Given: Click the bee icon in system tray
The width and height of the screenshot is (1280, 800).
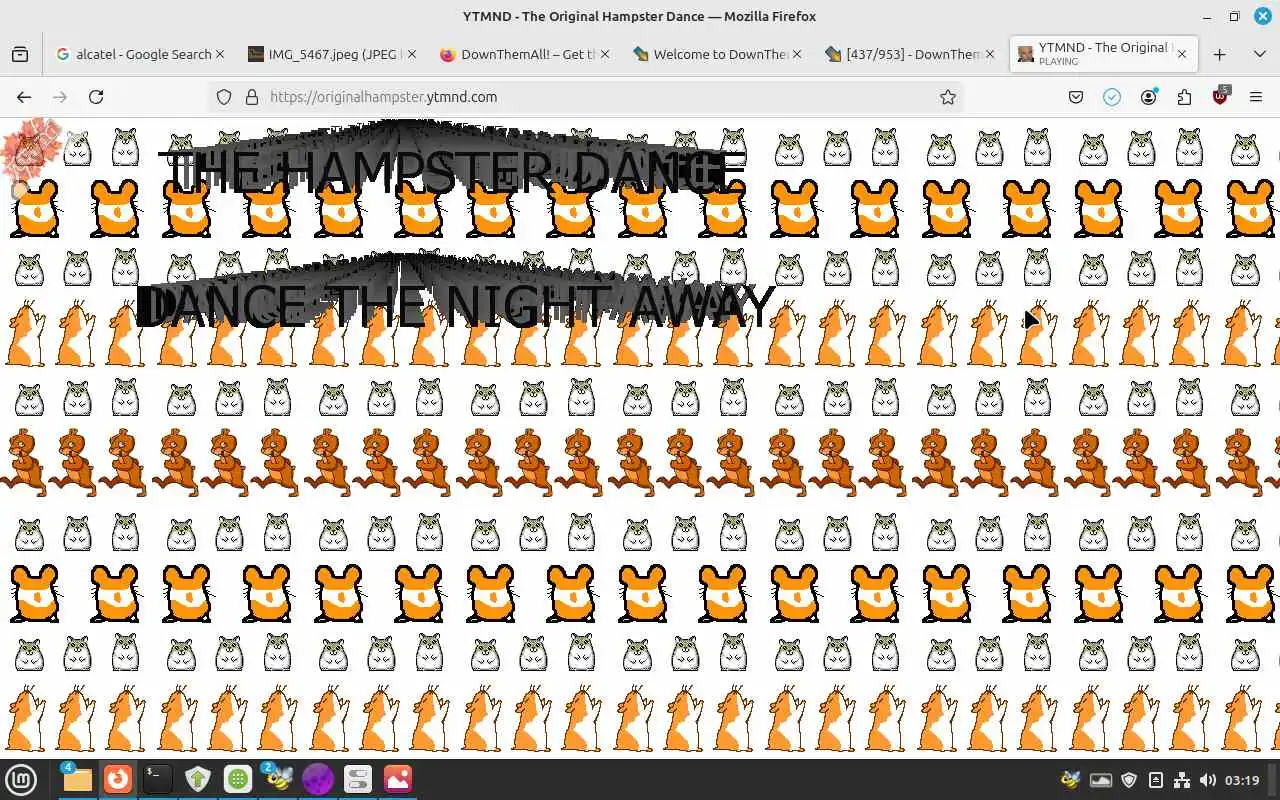Looking at the screenshot, I should point(1071,780).
